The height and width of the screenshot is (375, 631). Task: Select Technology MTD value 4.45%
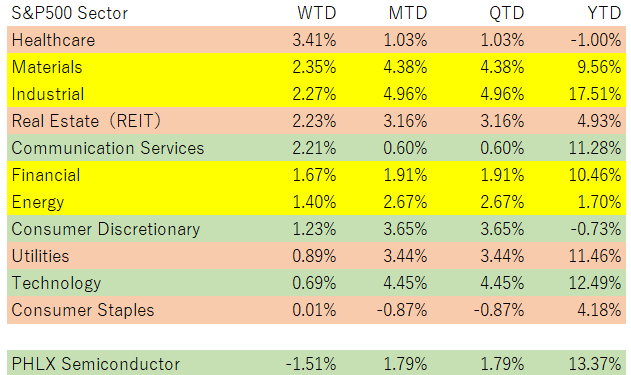(x=405, y=282)
